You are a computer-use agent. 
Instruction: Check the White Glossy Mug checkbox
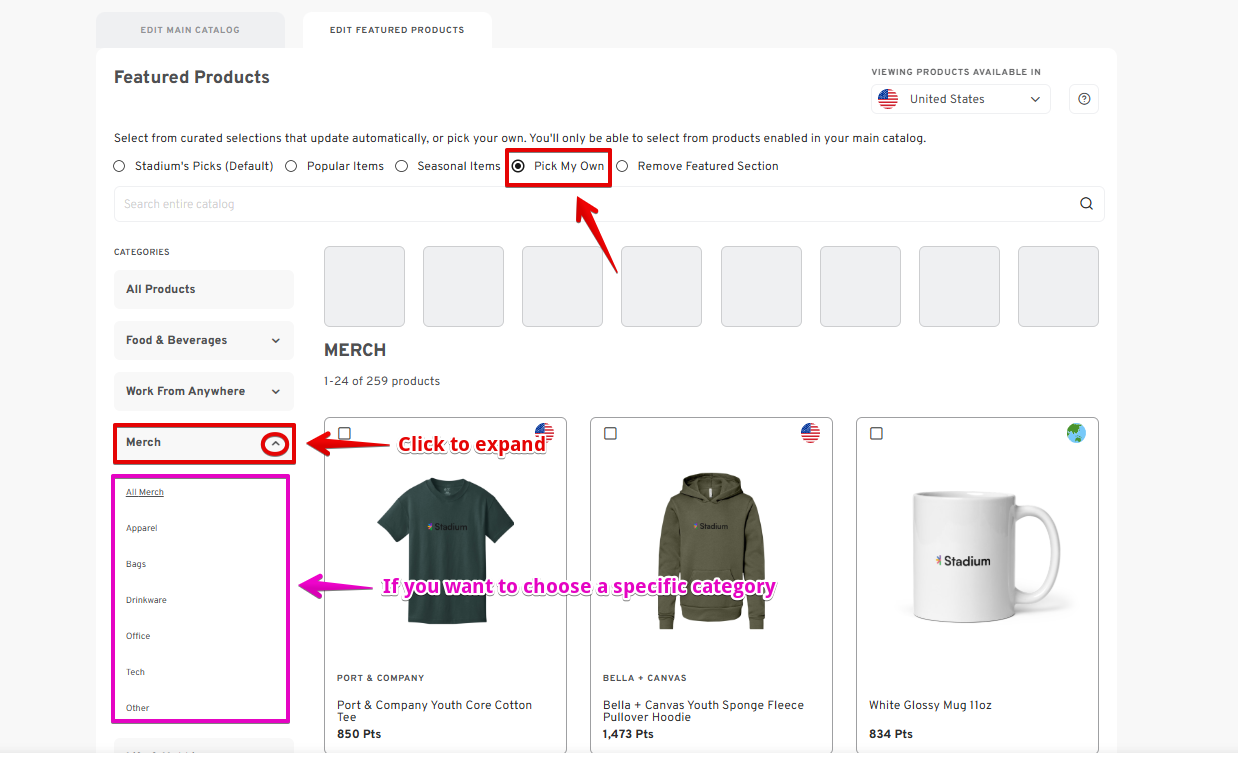(877, 433)
